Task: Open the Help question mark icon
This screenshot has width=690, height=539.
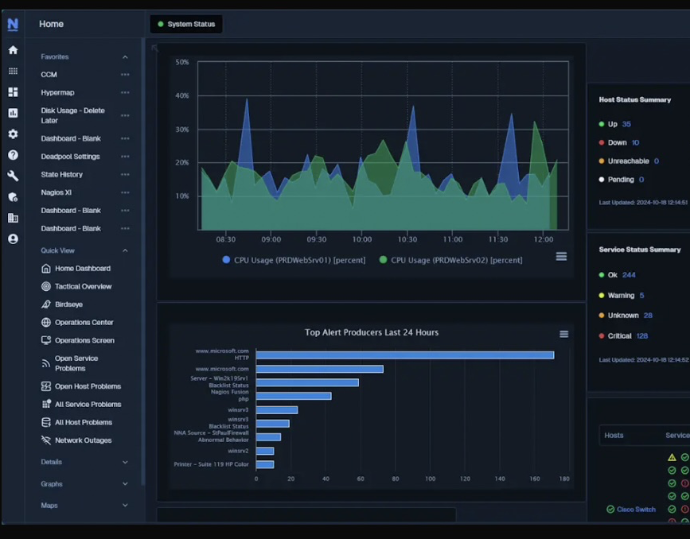Action: point(13,155)
